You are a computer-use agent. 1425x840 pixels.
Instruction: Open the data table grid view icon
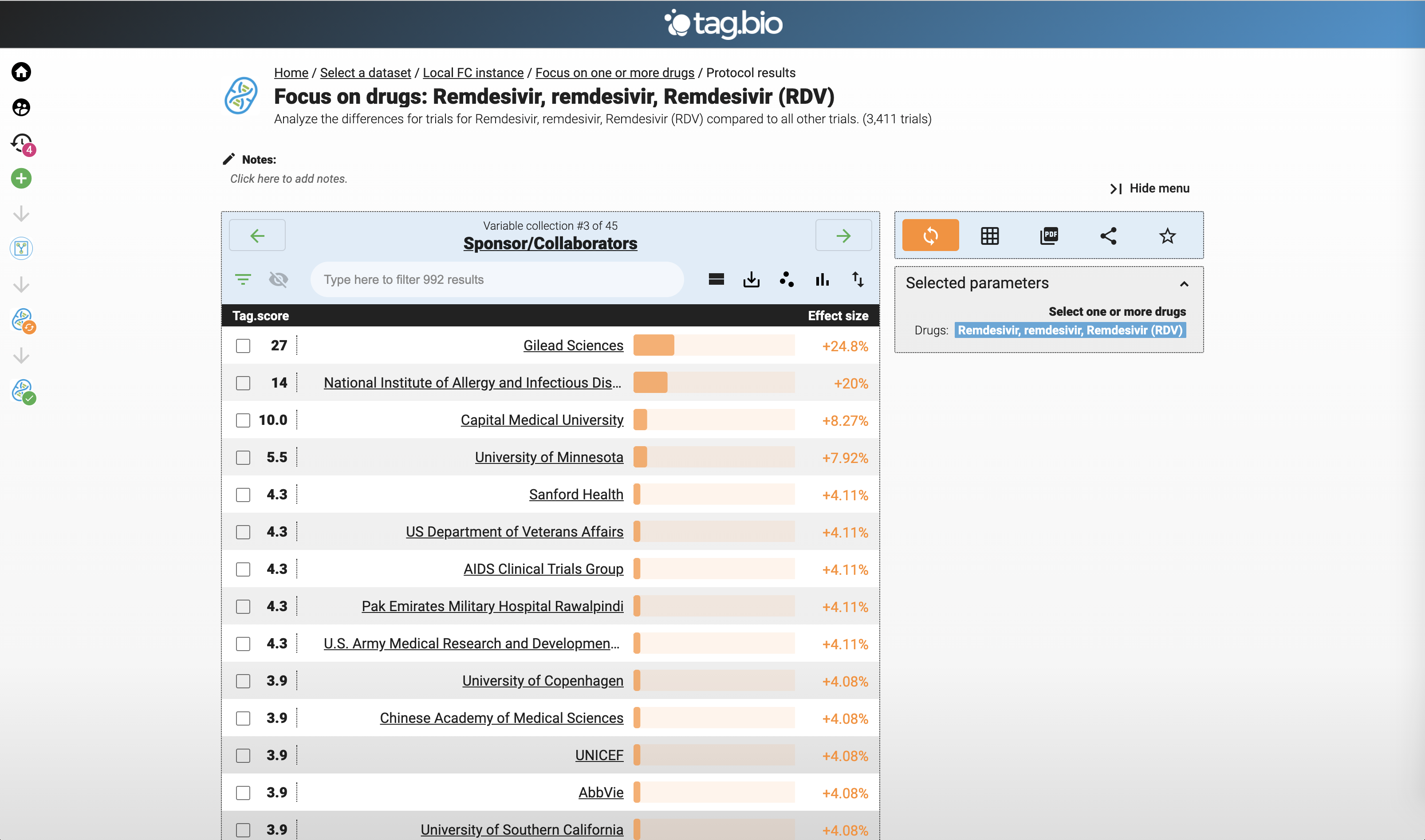(x=989, y=236)
